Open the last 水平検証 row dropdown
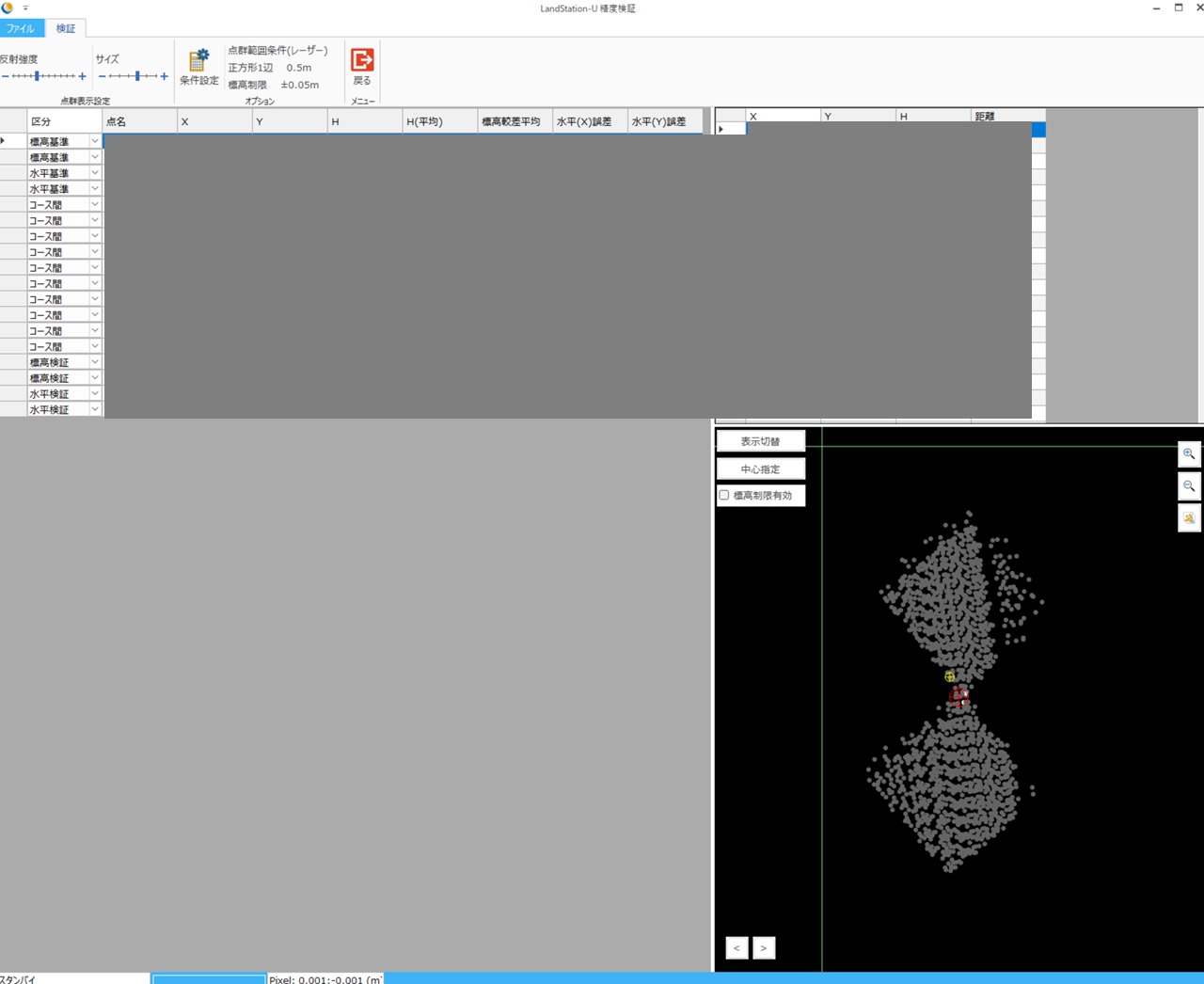 pos(95,409)
